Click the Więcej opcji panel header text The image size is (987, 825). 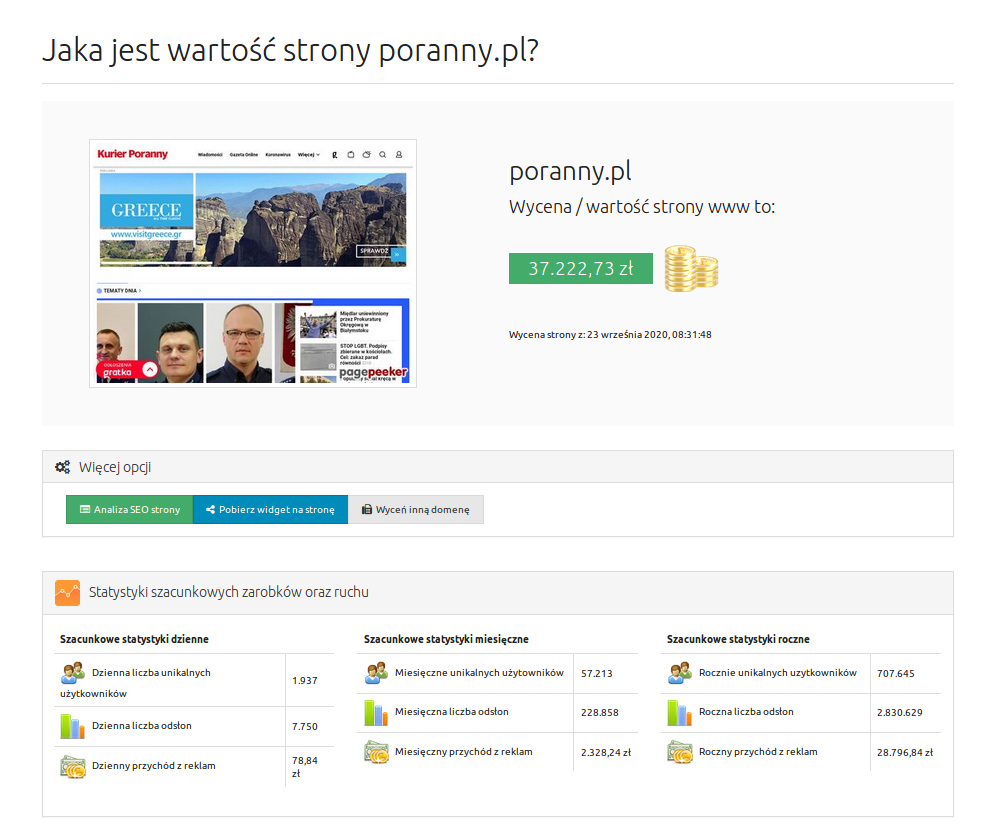tap(115, 468)
